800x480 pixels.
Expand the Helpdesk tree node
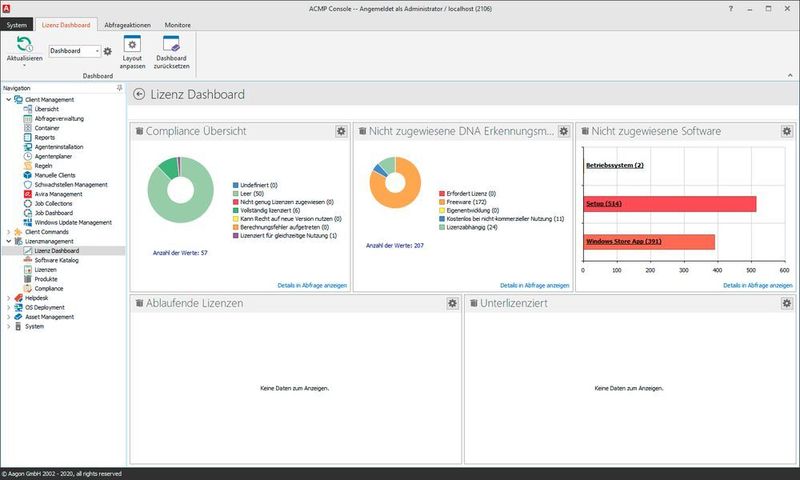pyautogui.click(x=8, y=297)
